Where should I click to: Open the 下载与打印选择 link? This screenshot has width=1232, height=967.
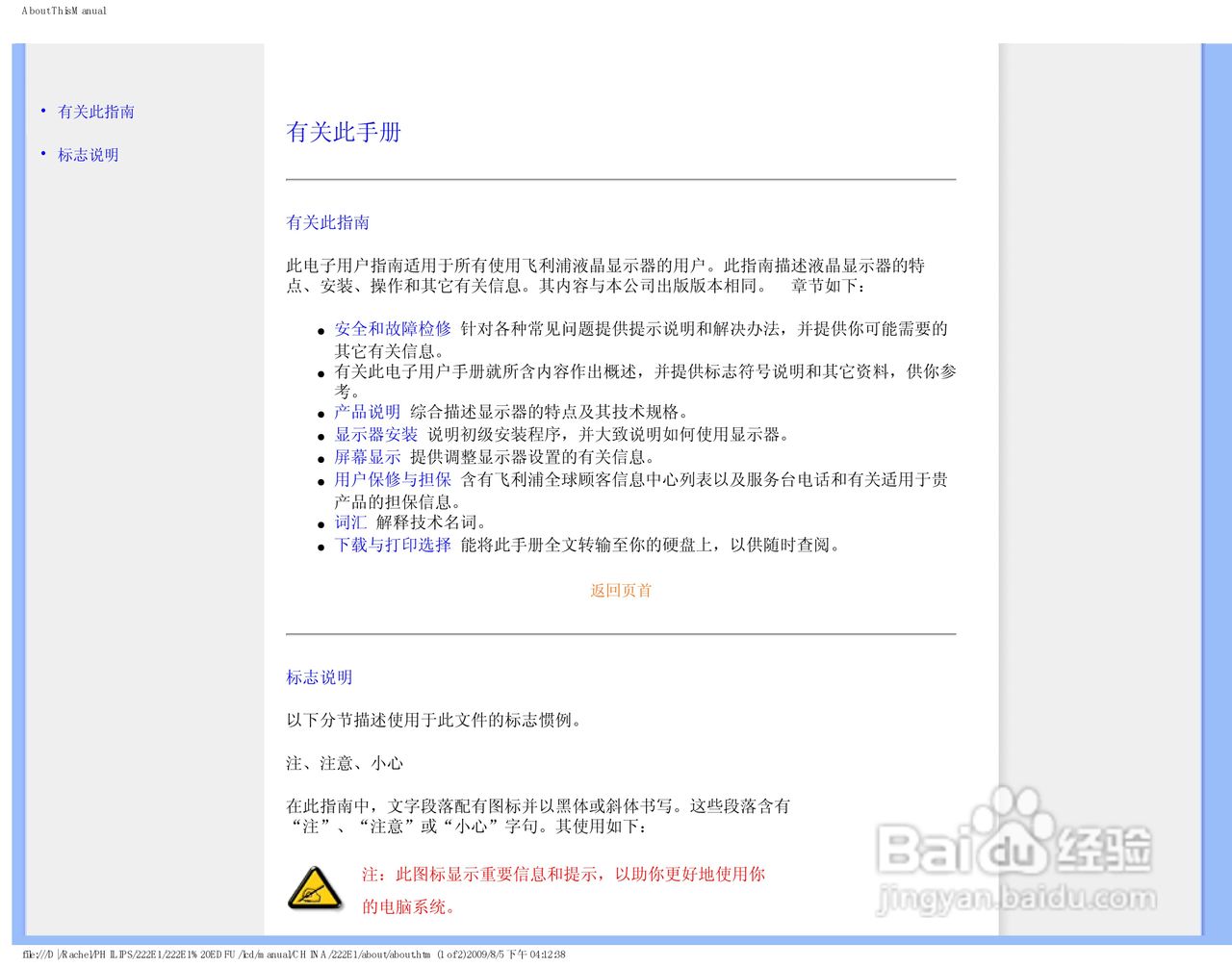coord(393,545)
